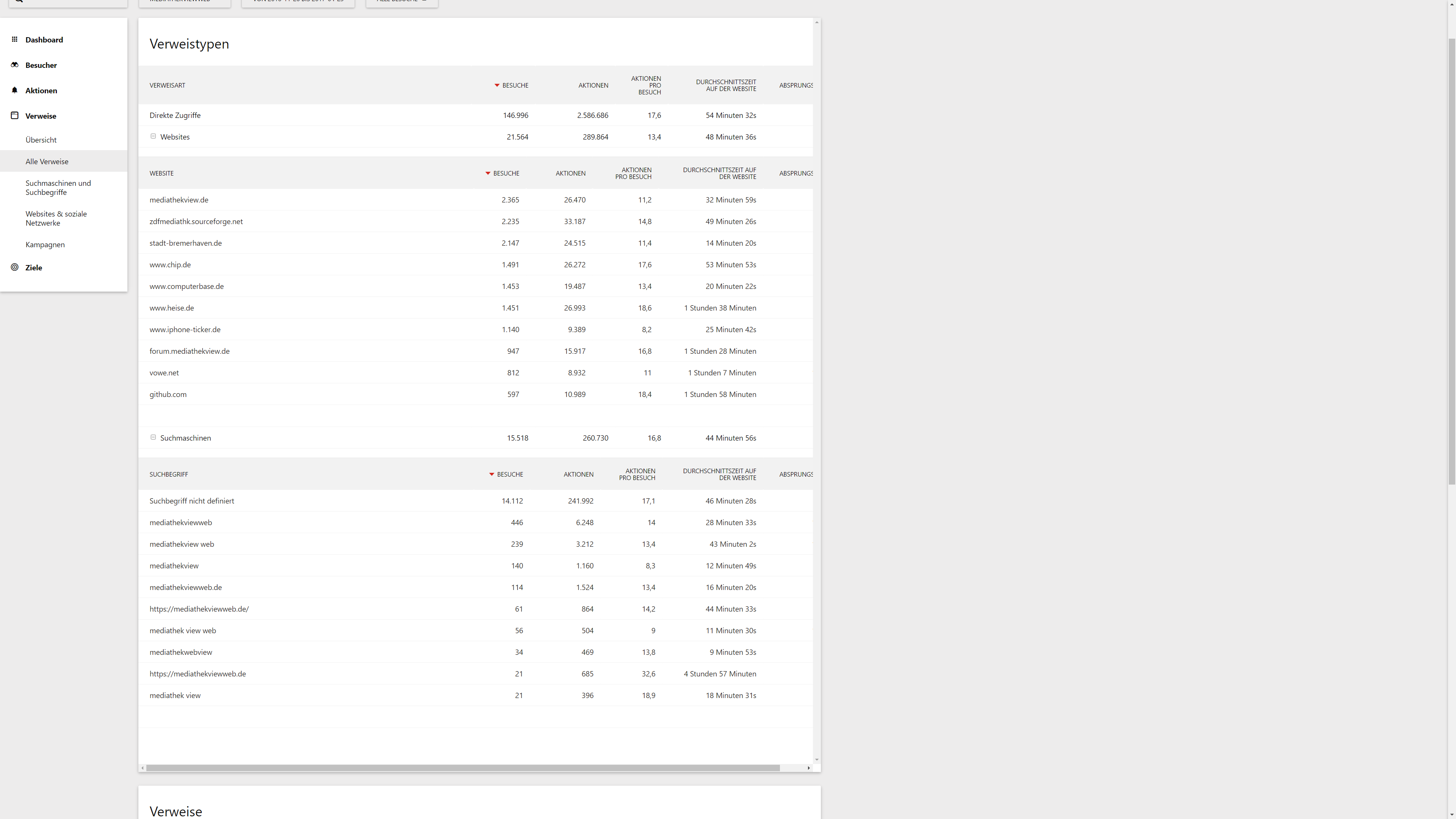The width and height of the screenshot is (1456, 819).
Task: Click the Besucher binoculars icon
Action: pos(15,65)
